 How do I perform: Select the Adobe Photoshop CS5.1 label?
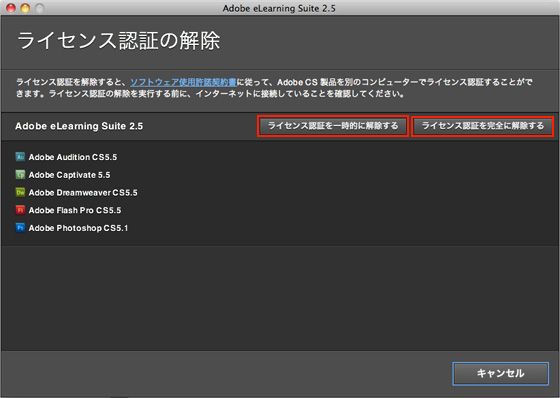point(78,228)
